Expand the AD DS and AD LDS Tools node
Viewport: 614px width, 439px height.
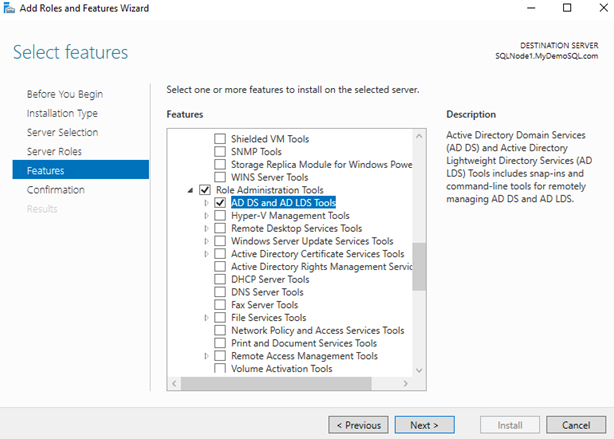point(207,202)
